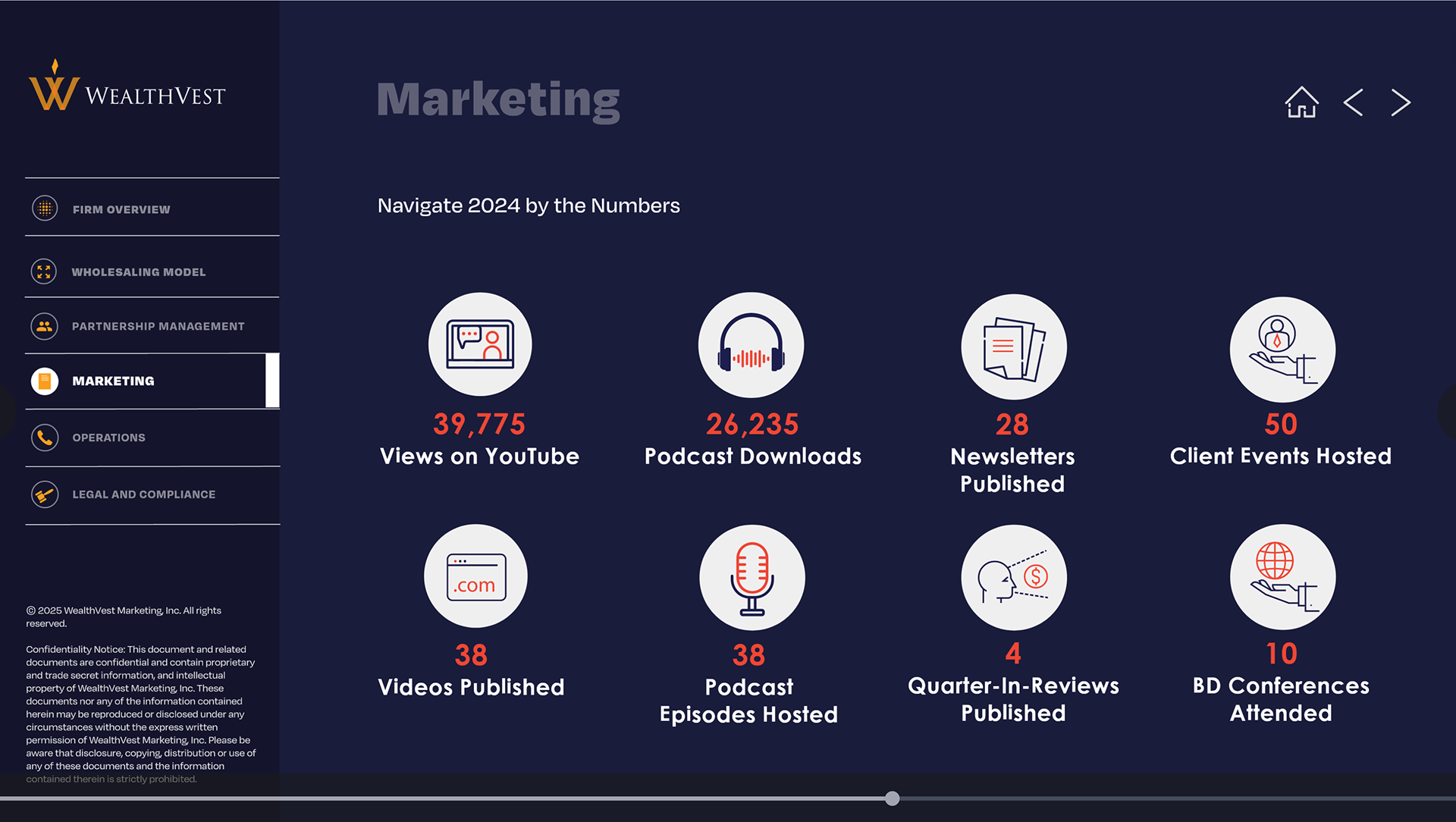Go to Operations section
The width and height of the screenshot is (1456, 822).
pos(108,438)
